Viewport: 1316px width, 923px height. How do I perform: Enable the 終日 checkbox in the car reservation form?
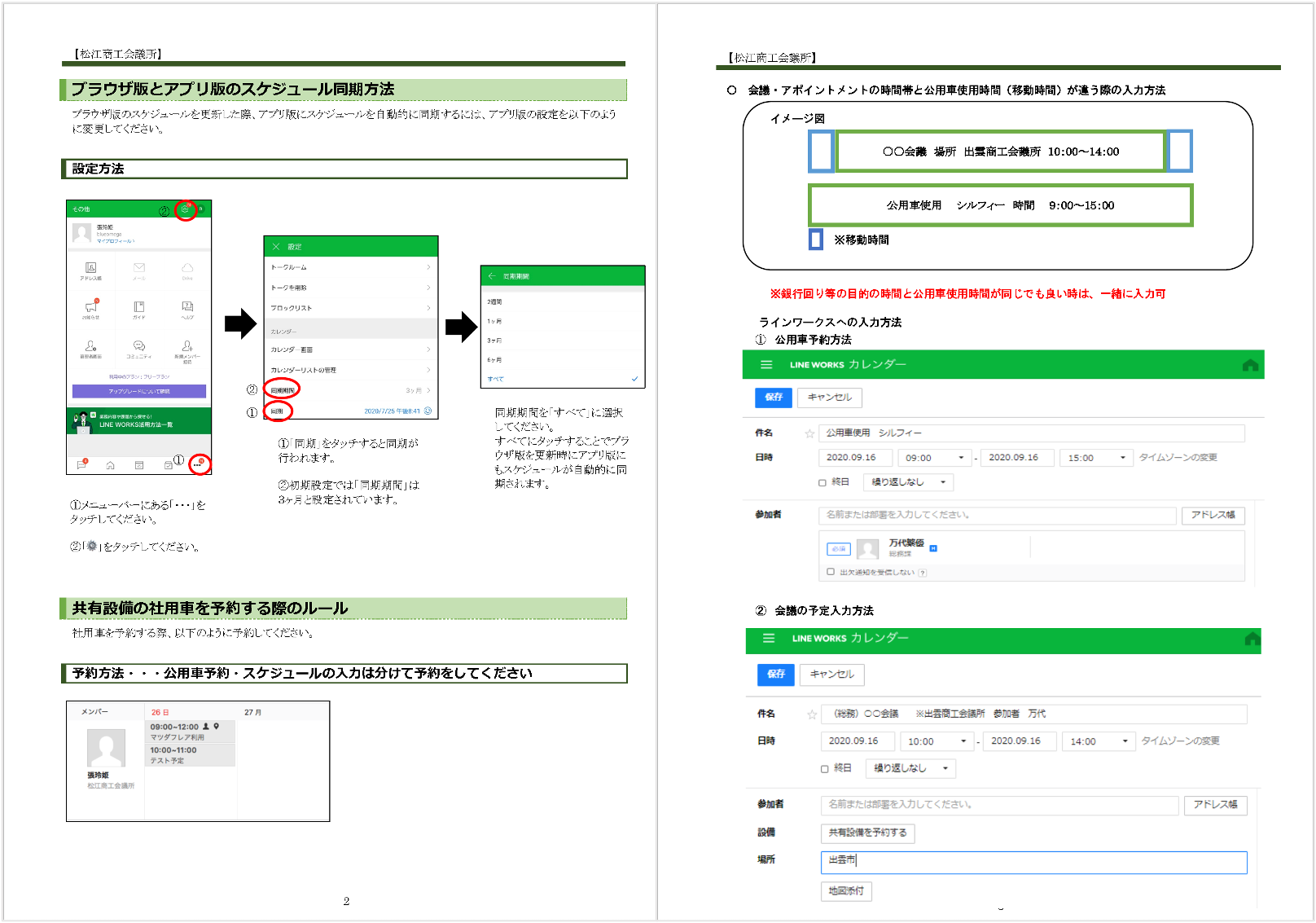tap(822, 482)
